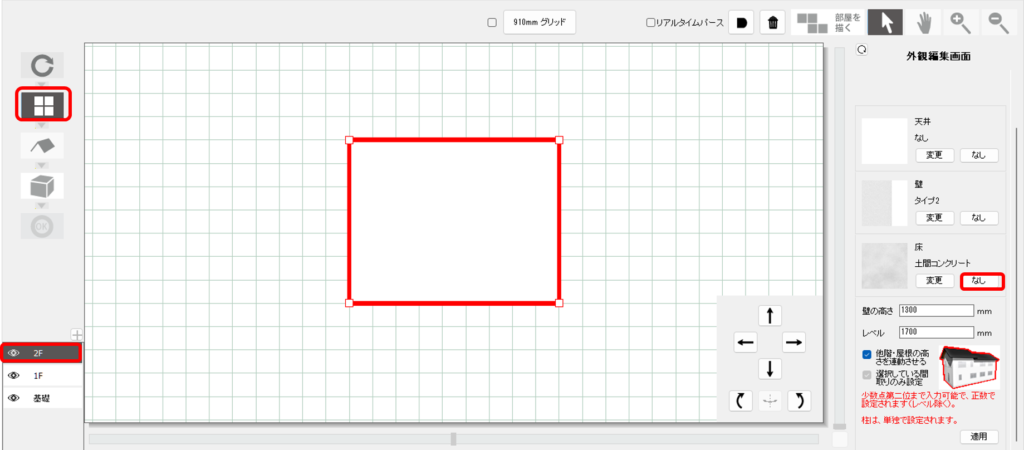Open the 3D box view step
Image resolution: width=1024 pixels, height=450 pixels.
tap(42, 186)
